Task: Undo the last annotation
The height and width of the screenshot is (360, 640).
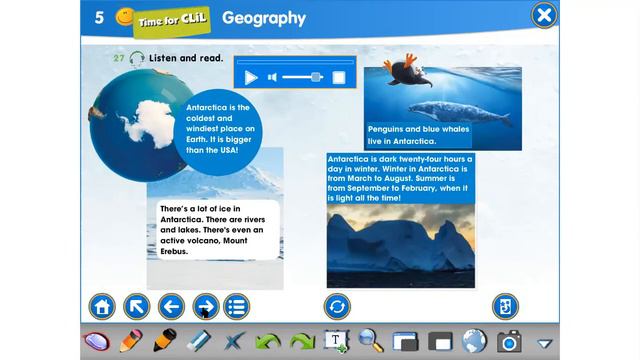Action: [x=268, y=342]
